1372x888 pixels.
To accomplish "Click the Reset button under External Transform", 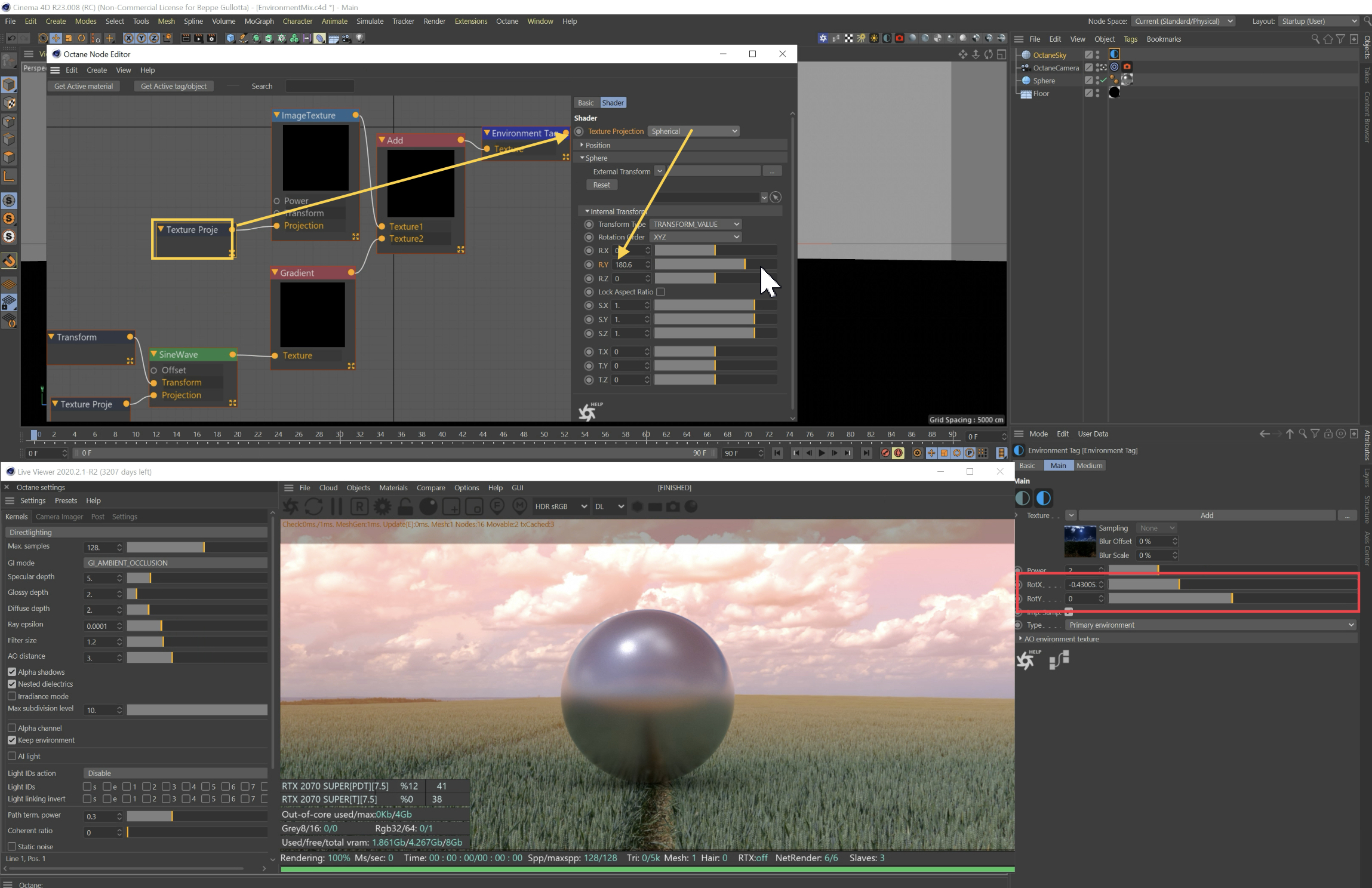I will (x=601, y=185).
